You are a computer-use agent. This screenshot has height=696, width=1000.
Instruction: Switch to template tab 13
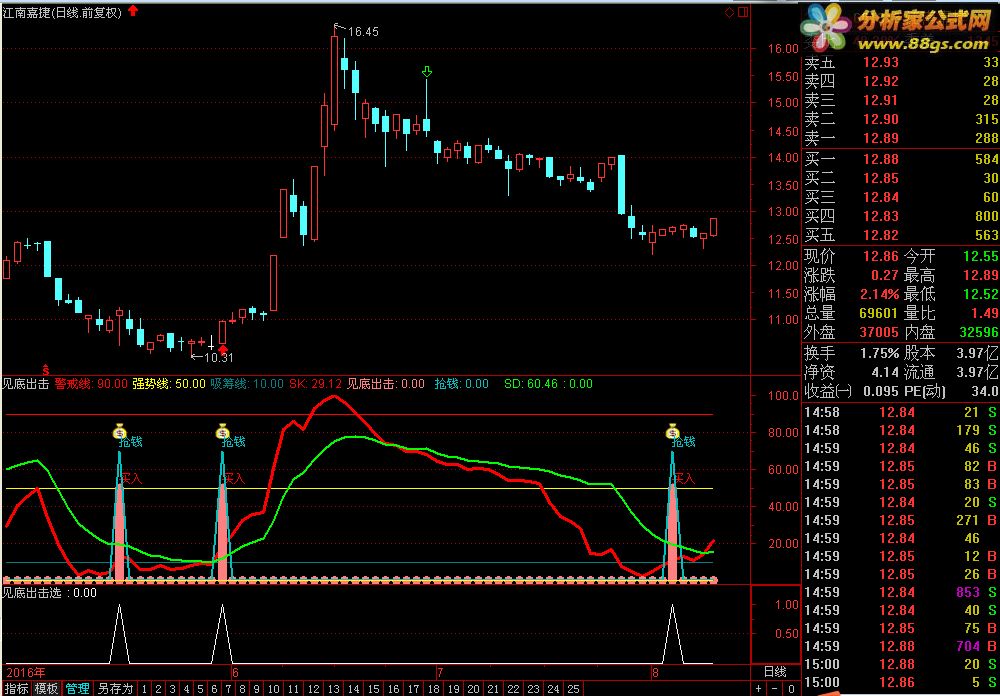[x=334, y=689]
